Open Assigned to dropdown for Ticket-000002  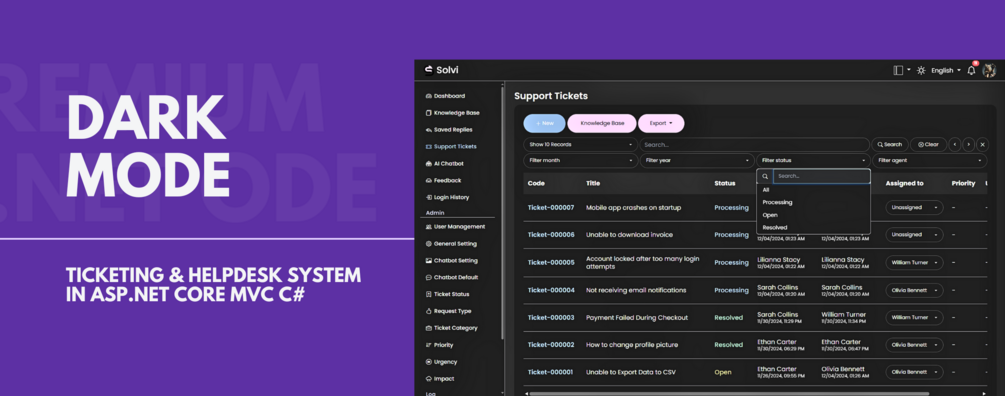pyautogui.click(x=914, y=345)
